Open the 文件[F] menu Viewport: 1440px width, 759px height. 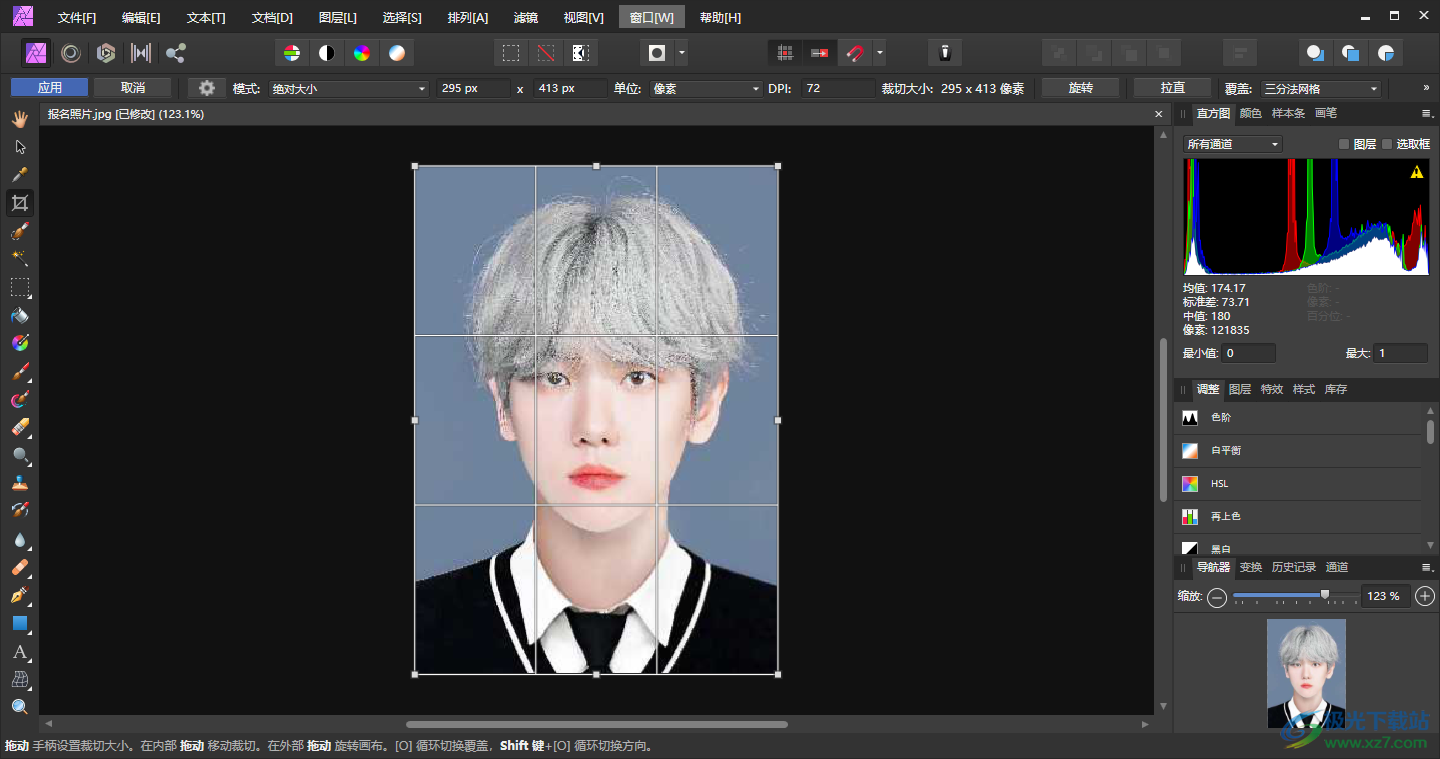(77, 18)
